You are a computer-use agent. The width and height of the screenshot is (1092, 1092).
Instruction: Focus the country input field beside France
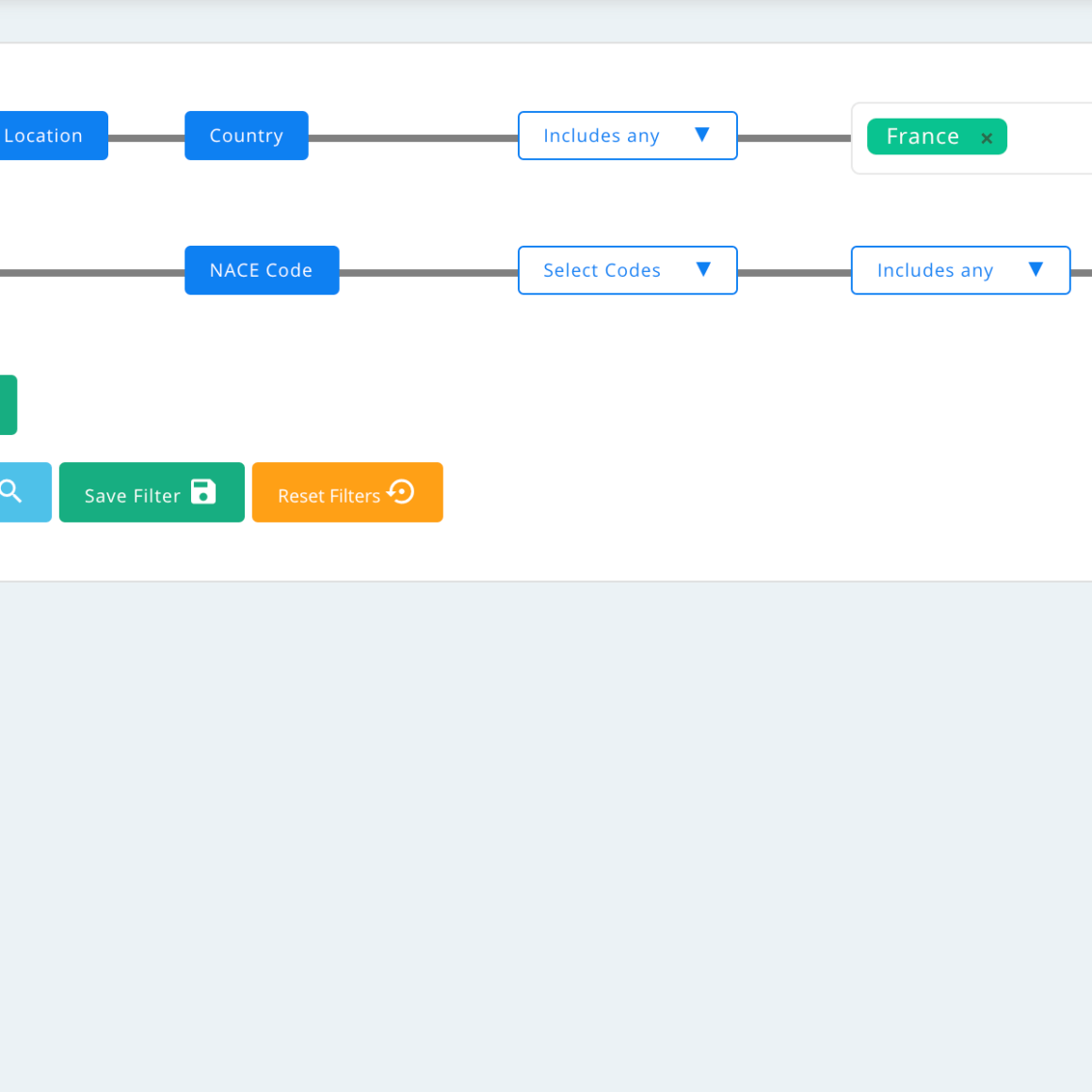[x=1050, y=138]
